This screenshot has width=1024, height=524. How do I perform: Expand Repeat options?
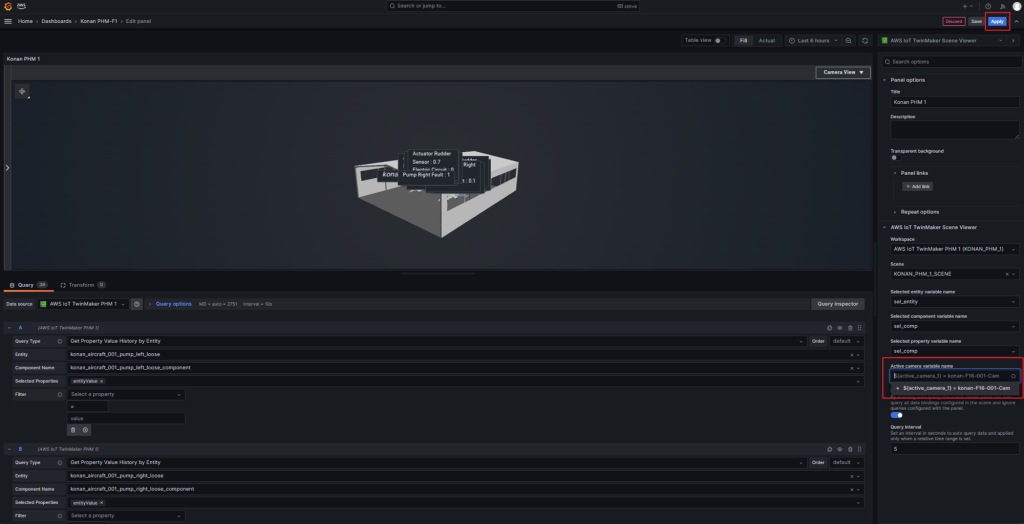(920, 212)
